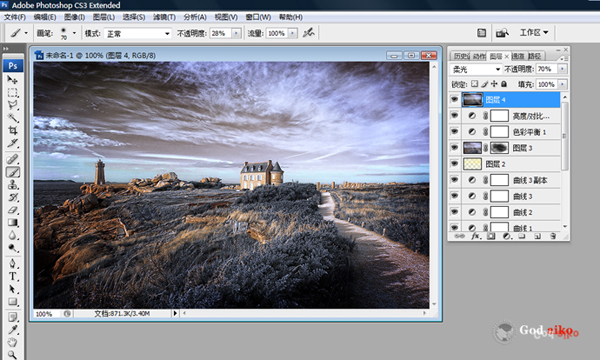Select the Blur tool
Screen dimensions: 600x360
pyautogui.click(x=13, y=235)
